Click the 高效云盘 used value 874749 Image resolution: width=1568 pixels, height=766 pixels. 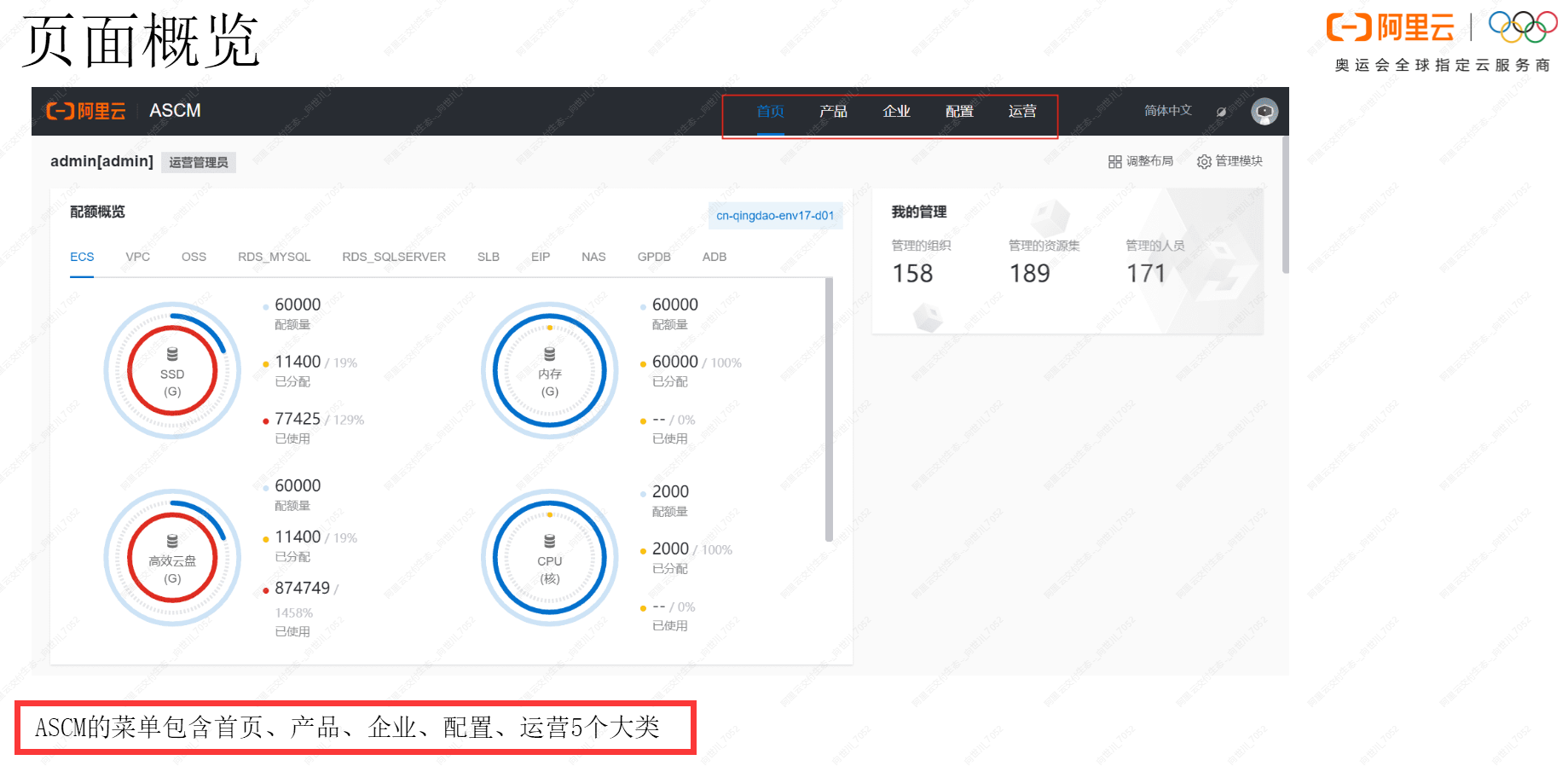302,588
